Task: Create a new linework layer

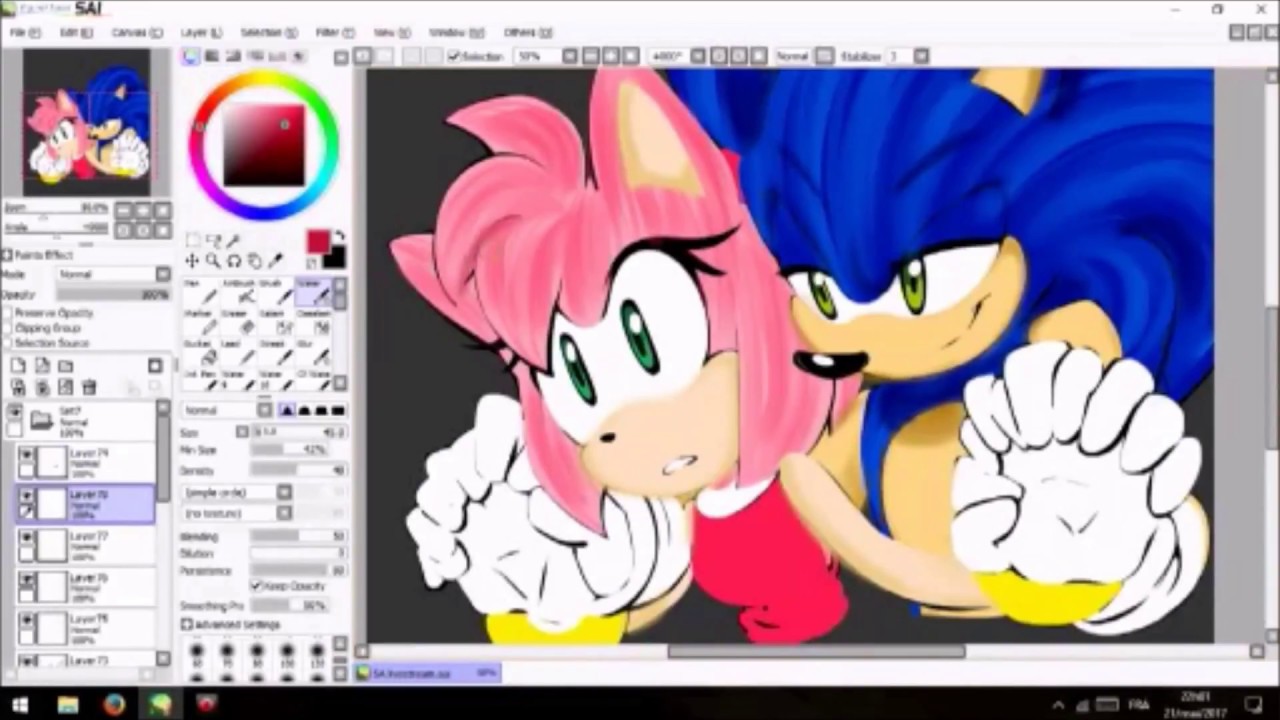Action: tap(42, 366)
